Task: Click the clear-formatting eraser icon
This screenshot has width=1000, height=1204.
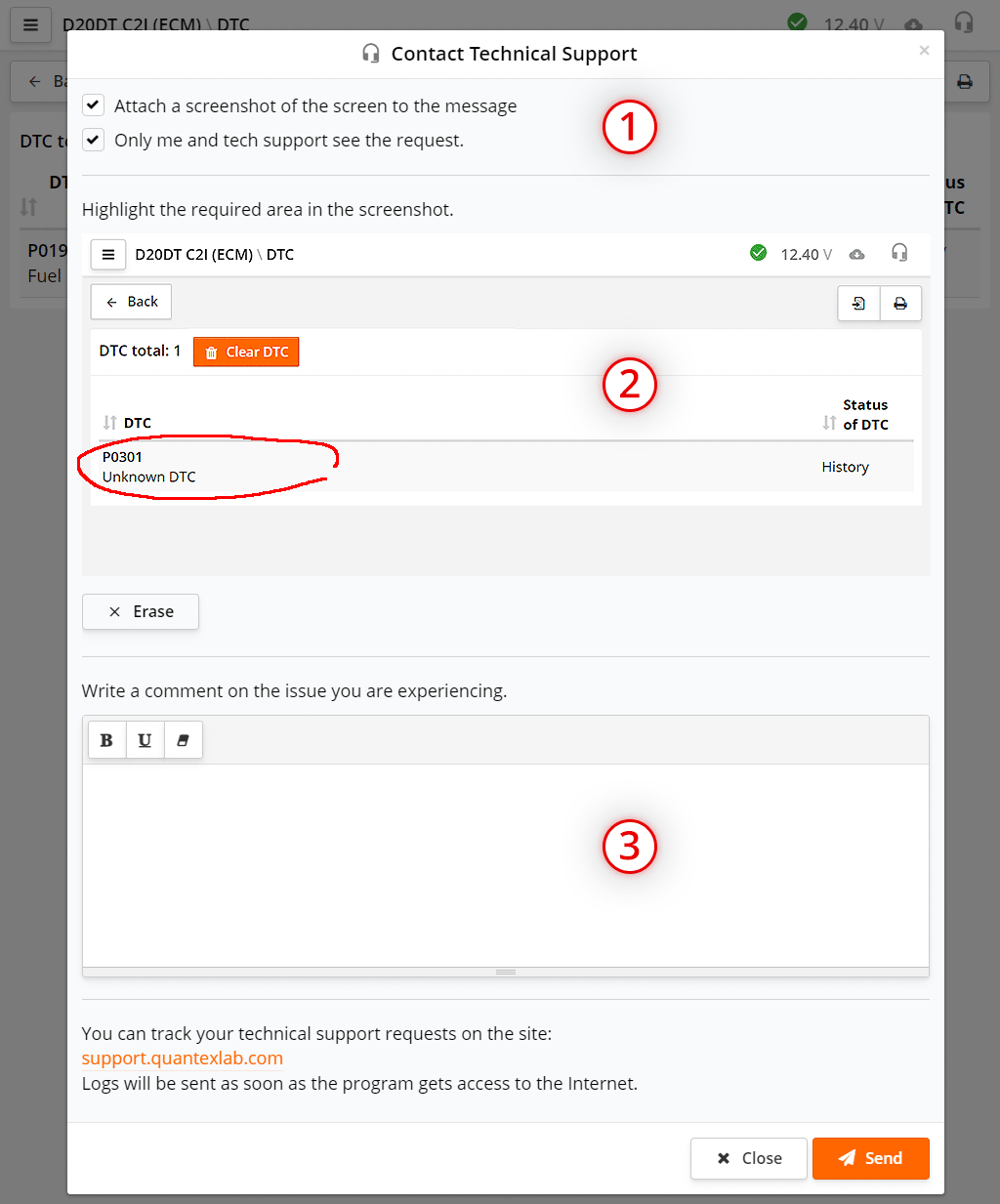Action: click(x=183, y=739)
